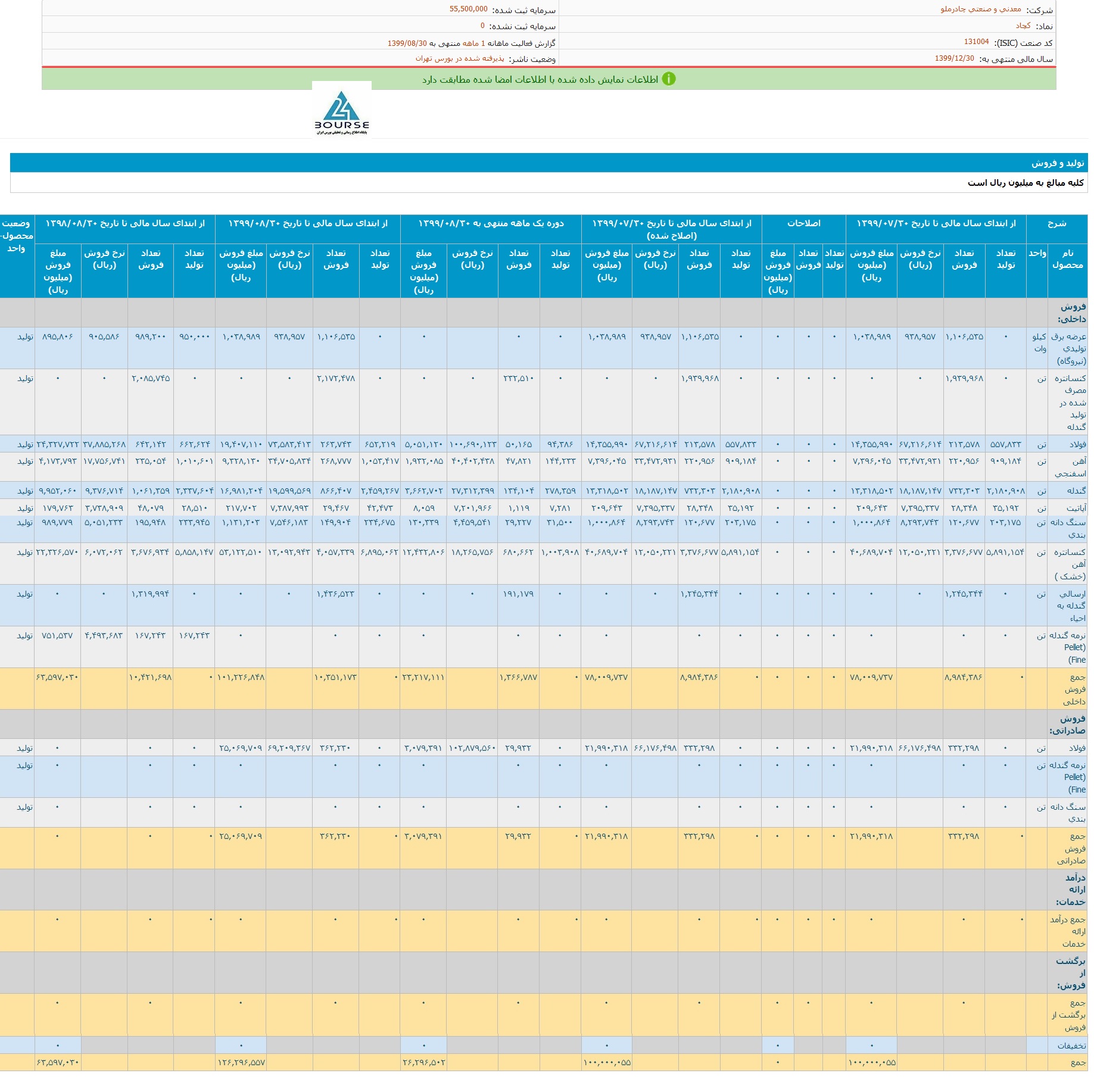Click grand total cell ۲۶,۲۹۶,۵۰۲
The width and height of the screenshot is (1094, 1092).
[423, 1062]
